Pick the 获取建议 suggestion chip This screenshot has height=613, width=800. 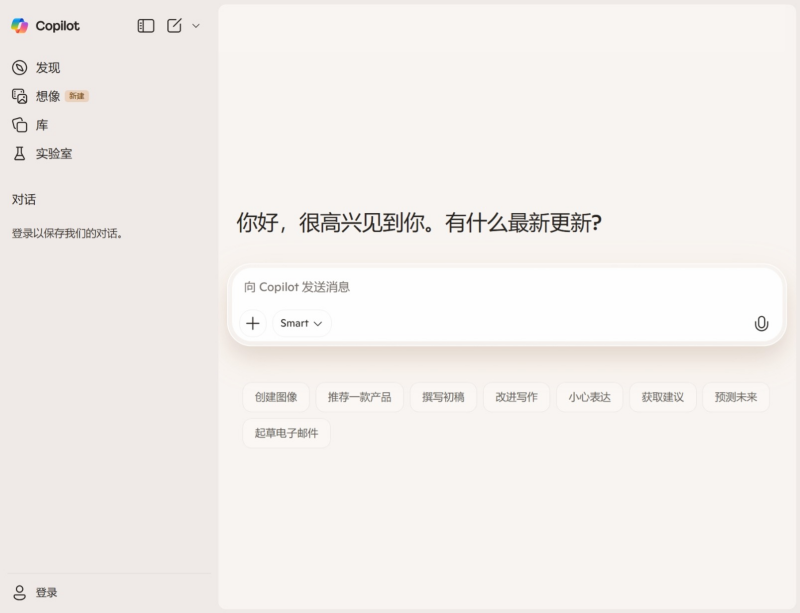662,397
